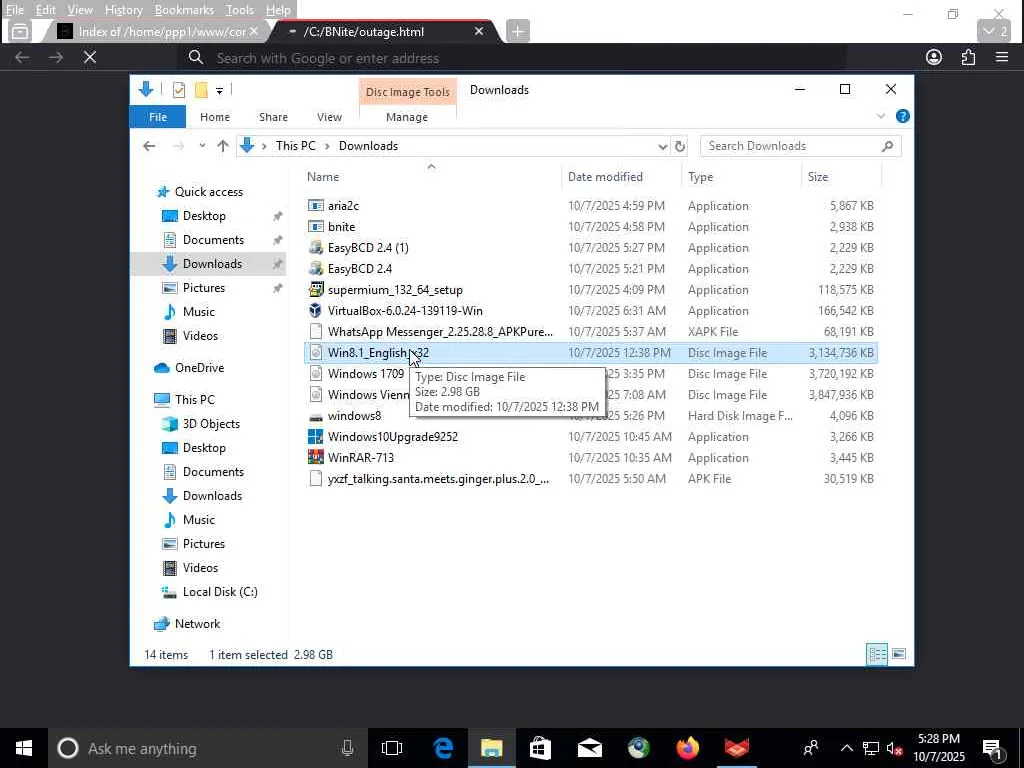Refresh the Downloads folder view
The width and height of the screenshot is (1024, 768).
[679, 146]
